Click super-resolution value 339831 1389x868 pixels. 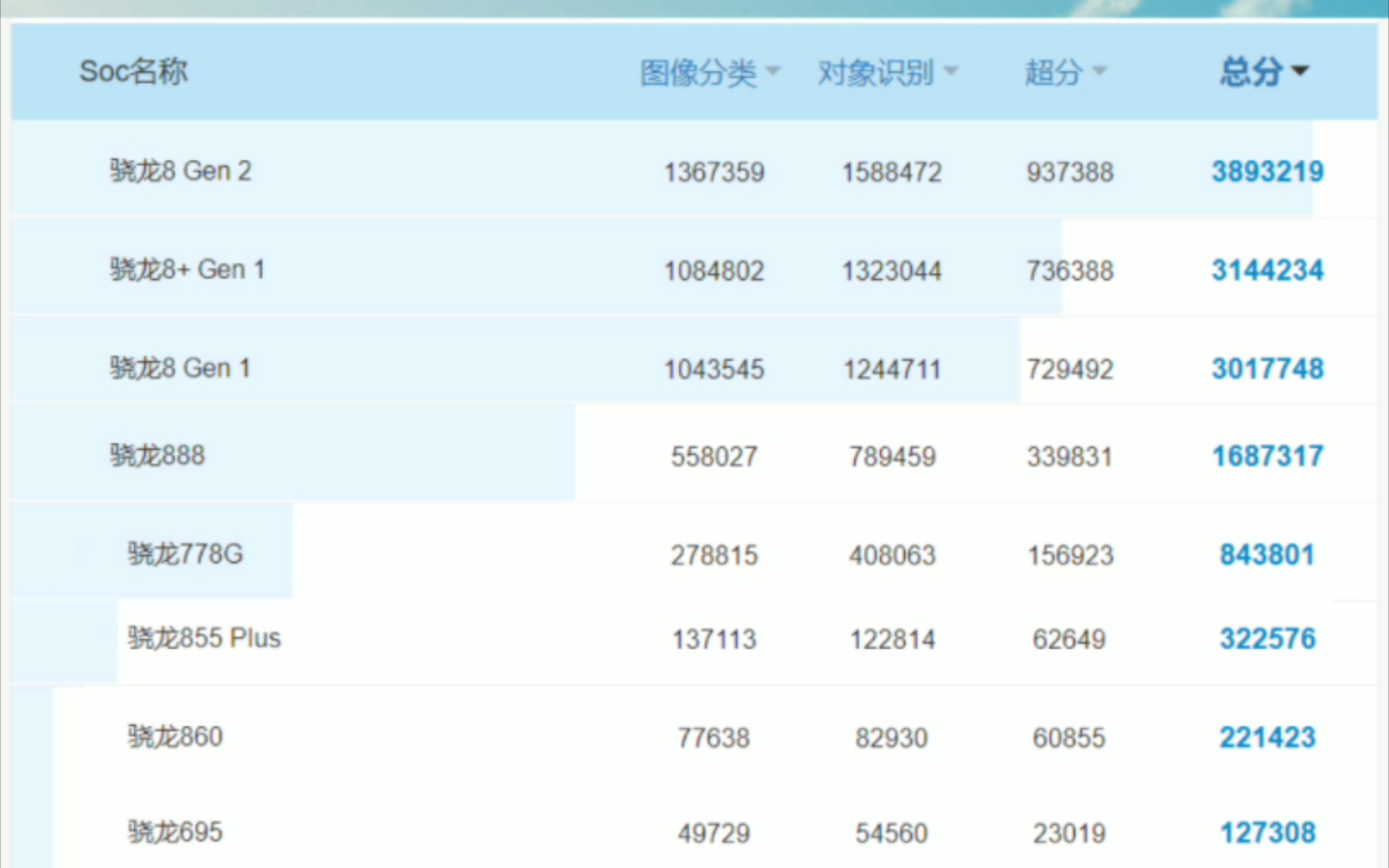click(x=1070, y=457)
